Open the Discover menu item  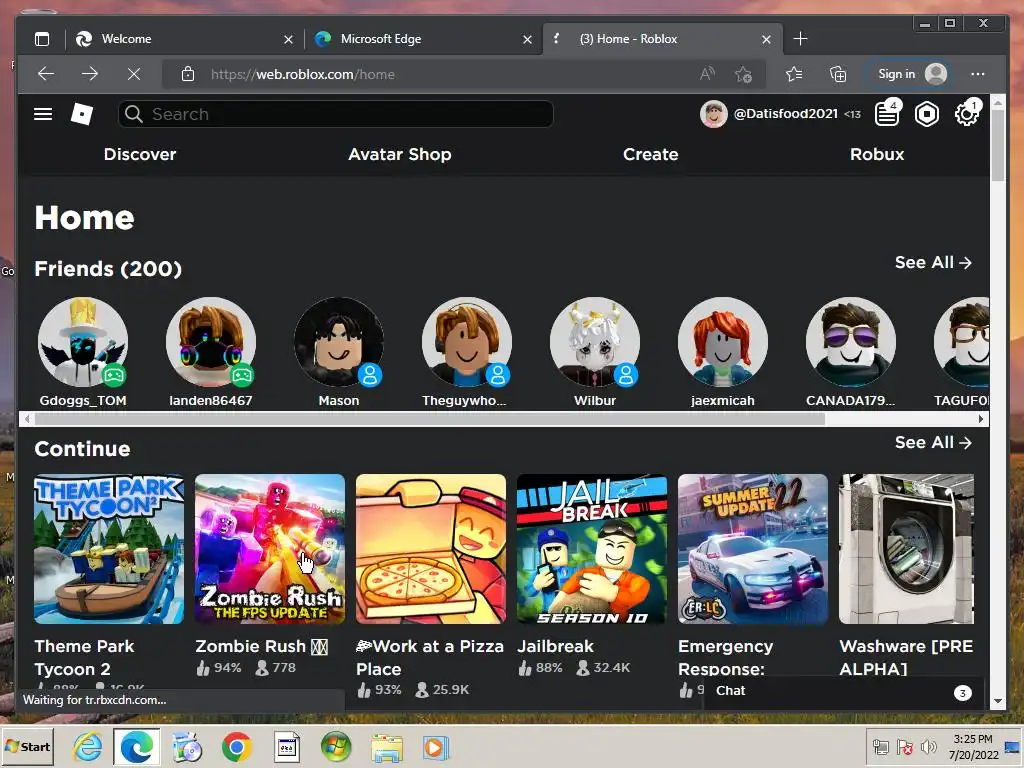point(140,154)
